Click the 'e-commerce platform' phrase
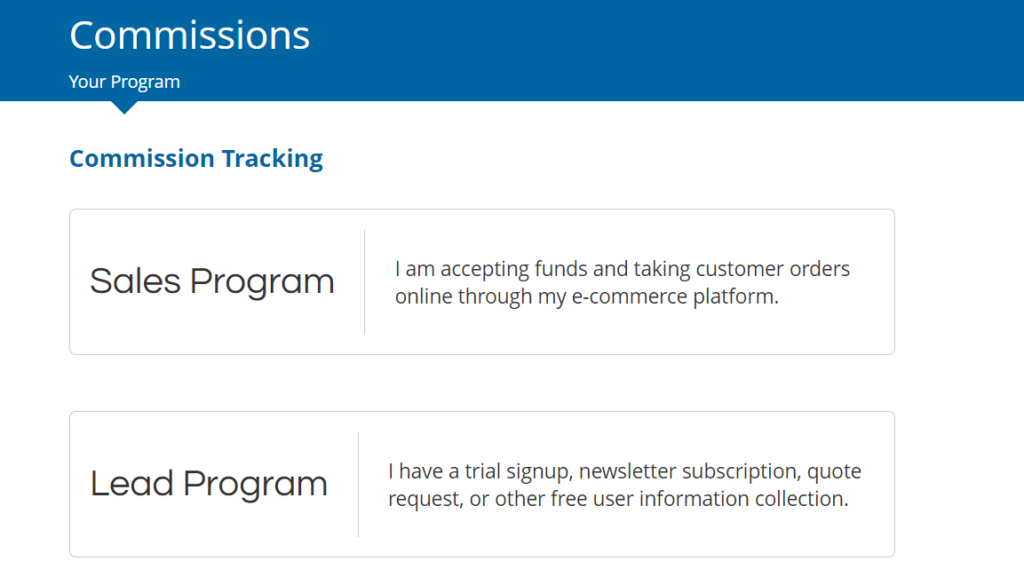This screenshot has width=1024, height=577. click(675, 296)
